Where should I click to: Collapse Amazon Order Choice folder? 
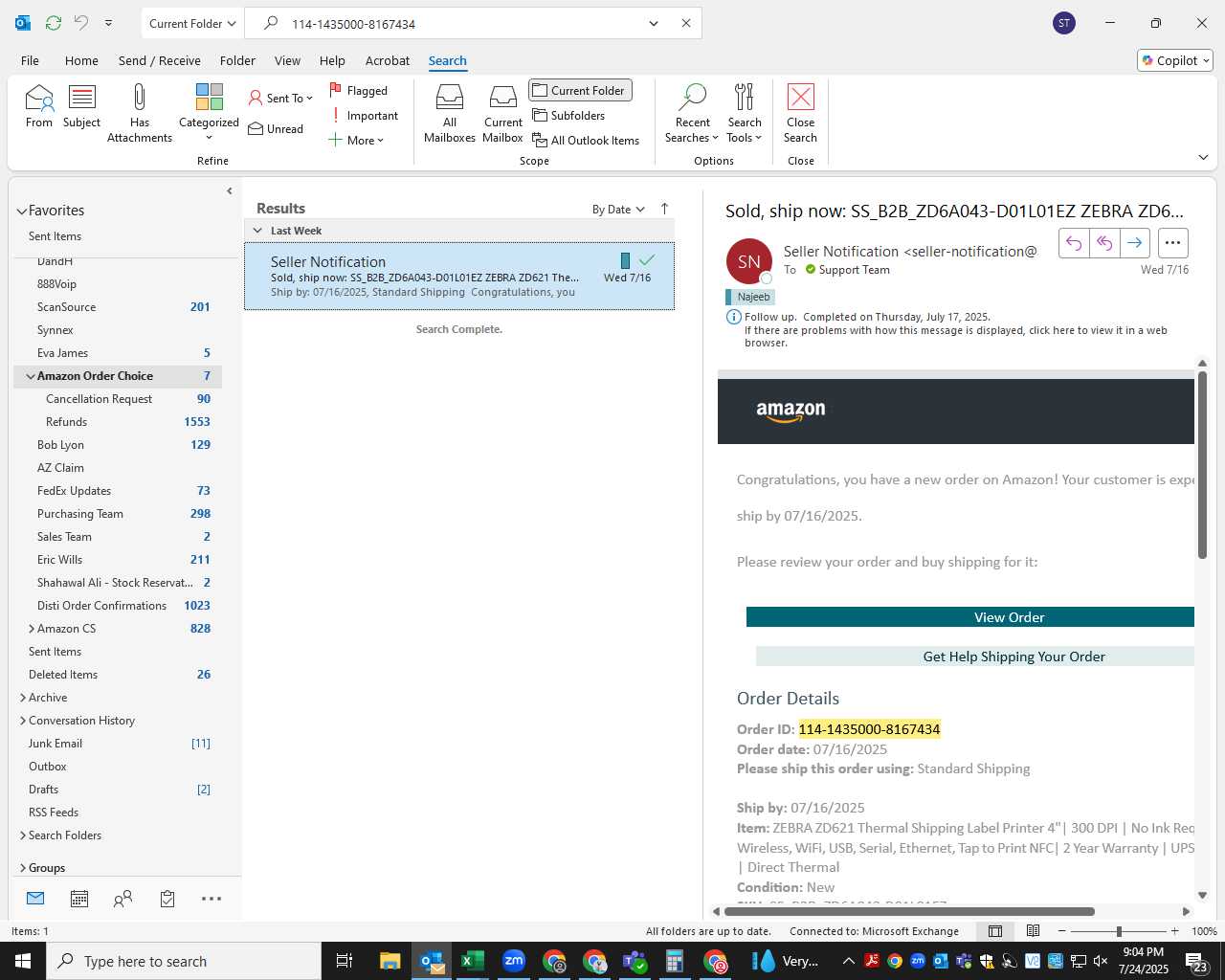click(x=31, y=376)
